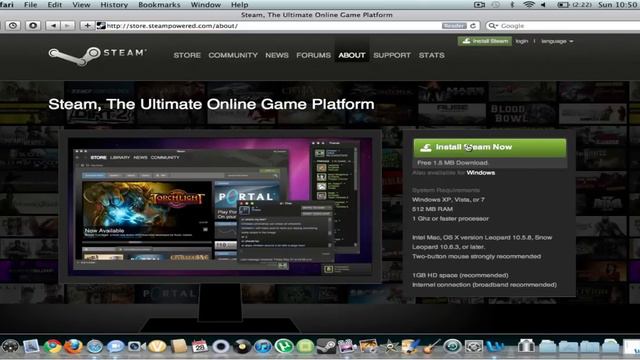Click the battery status icon in menu bar

[x=563, y=4]
